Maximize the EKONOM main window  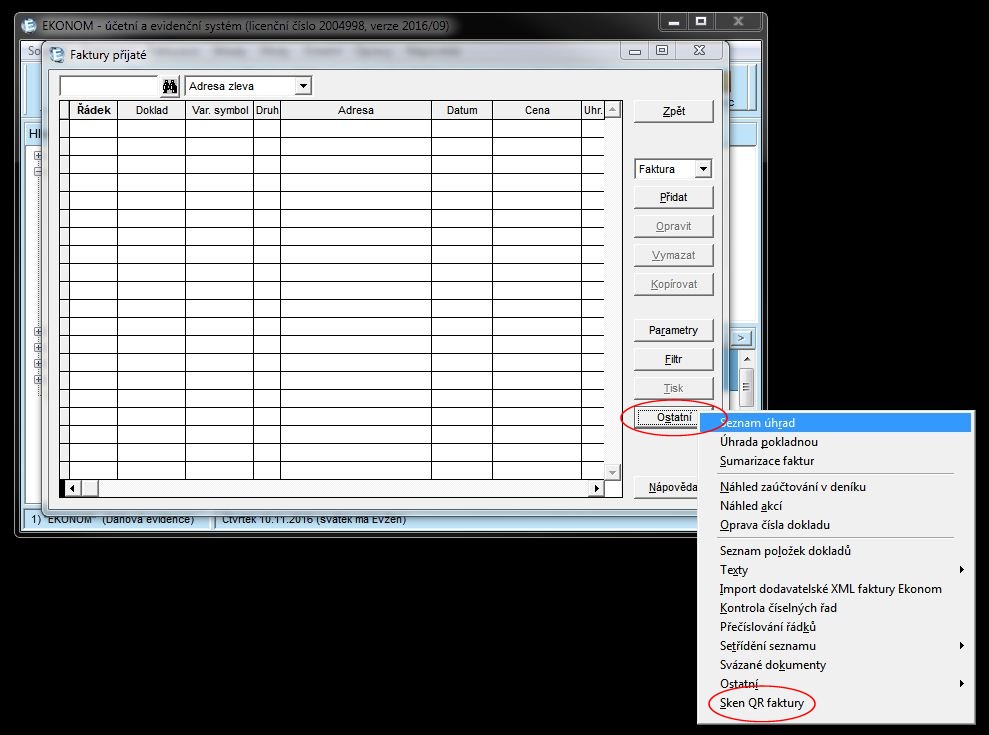click(x=701, y=21)
